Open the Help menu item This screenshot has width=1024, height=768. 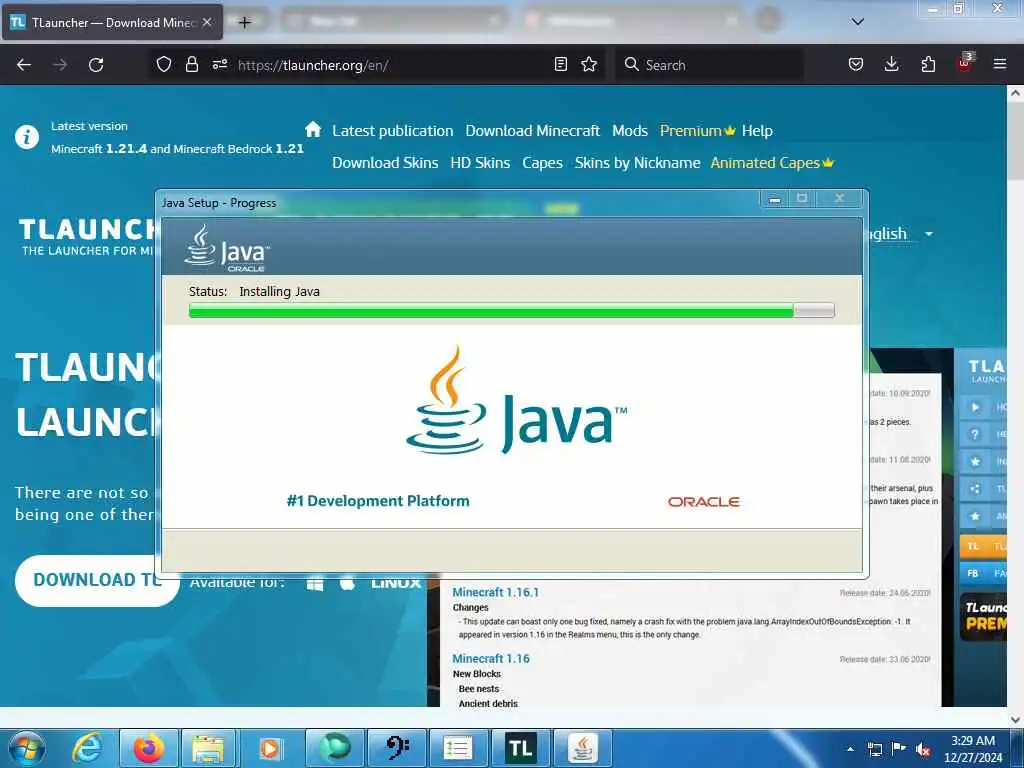757,131
